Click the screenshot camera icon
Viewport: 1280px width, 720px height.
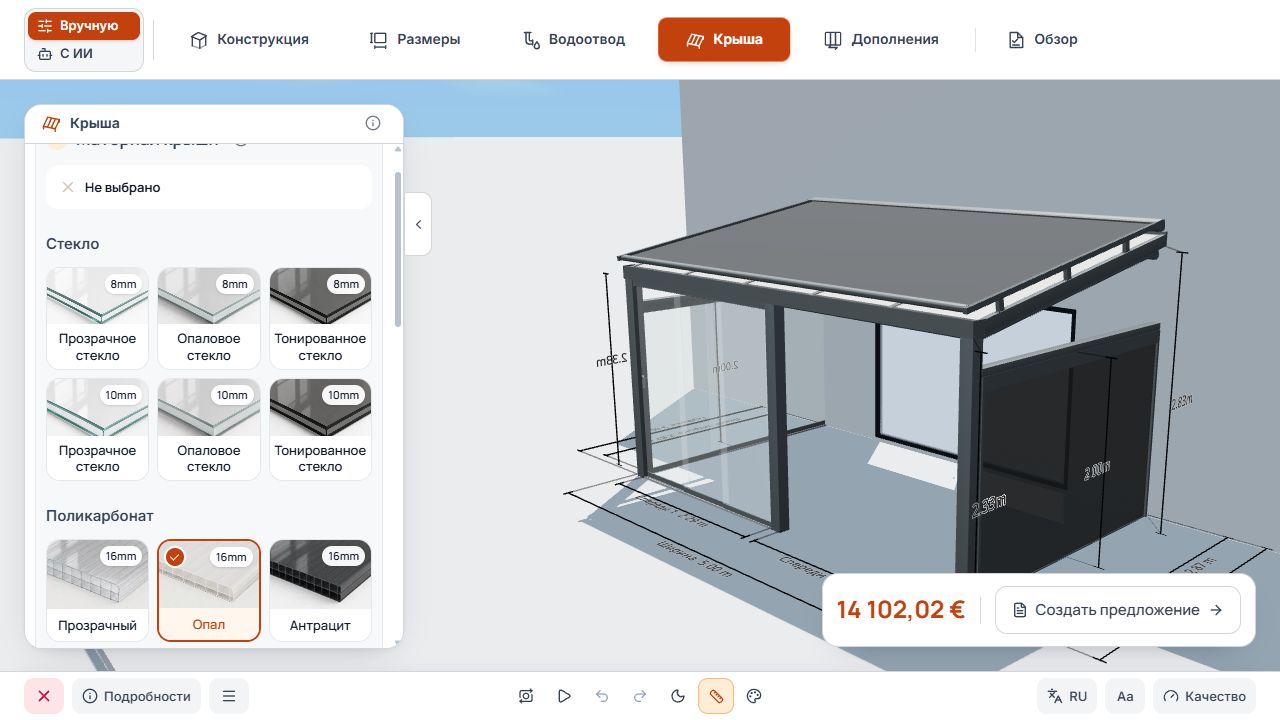click(x=526, y=696)
